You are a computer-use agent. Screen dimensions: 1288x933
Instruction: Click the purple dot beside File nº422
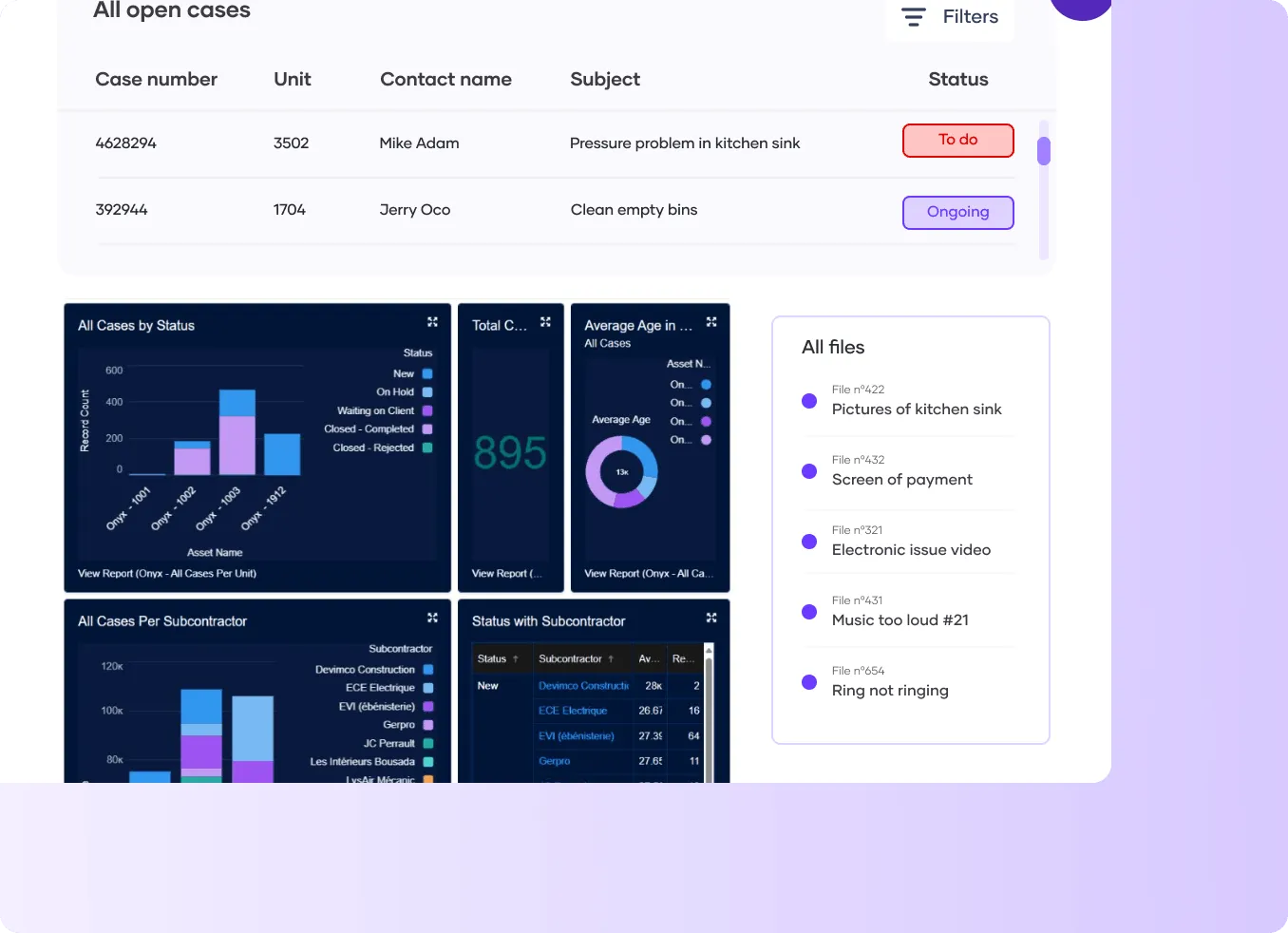(808, 401)
